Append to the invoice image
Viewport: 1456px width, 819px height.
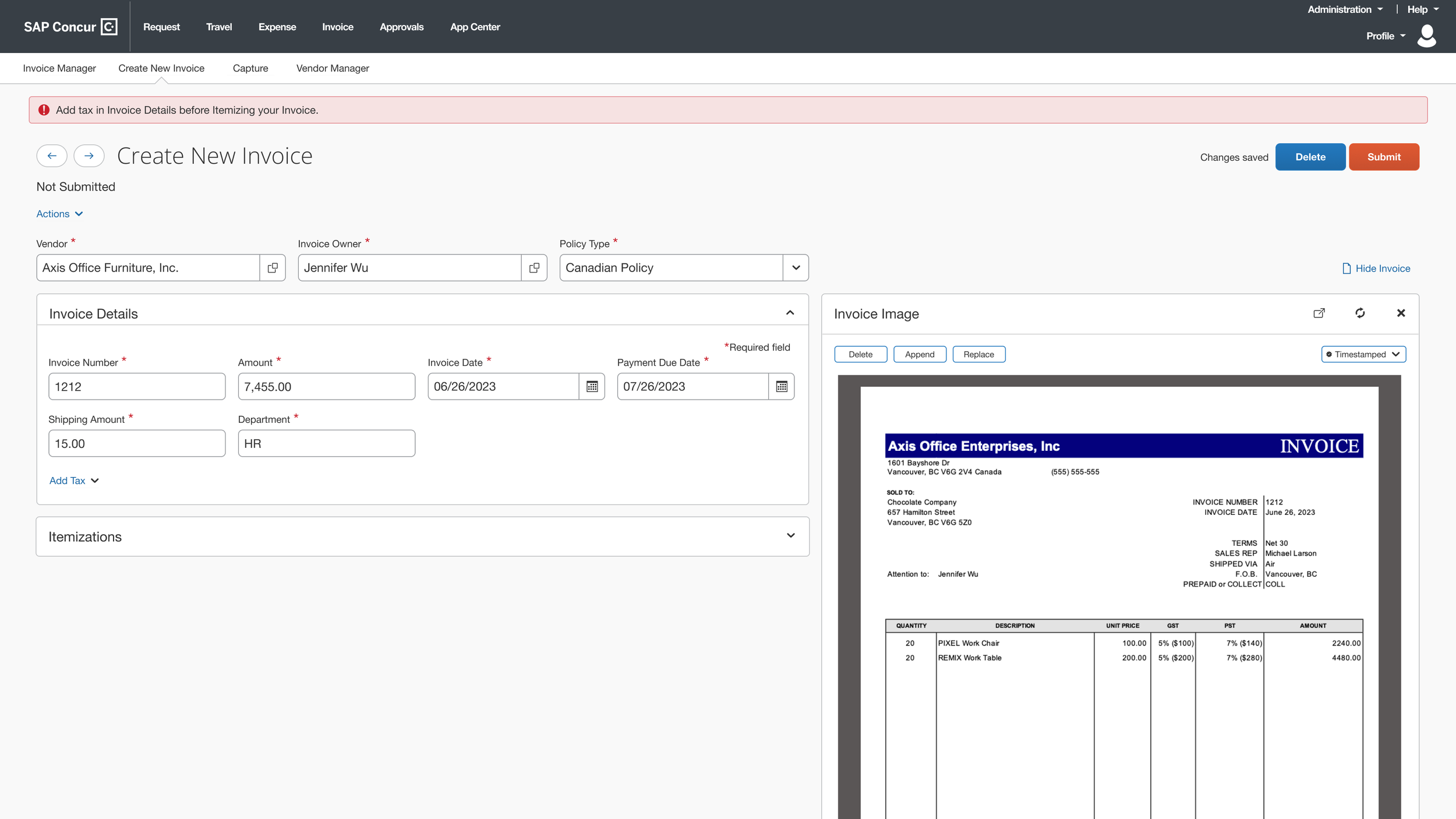pyautogui.click(x=920, y=354)
